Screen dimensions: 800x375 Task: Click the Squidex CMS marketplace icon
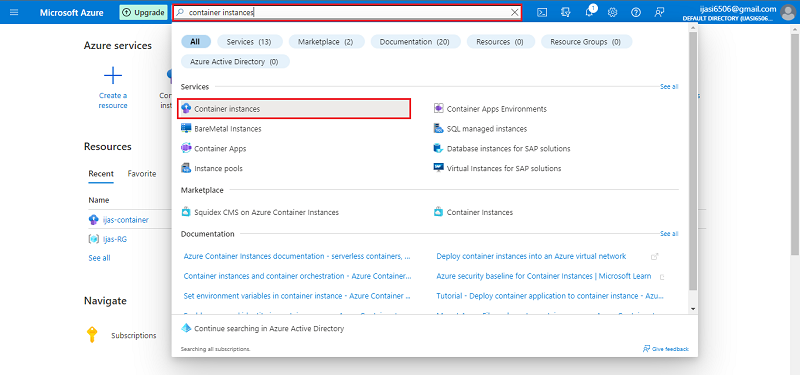coord(186,212)
